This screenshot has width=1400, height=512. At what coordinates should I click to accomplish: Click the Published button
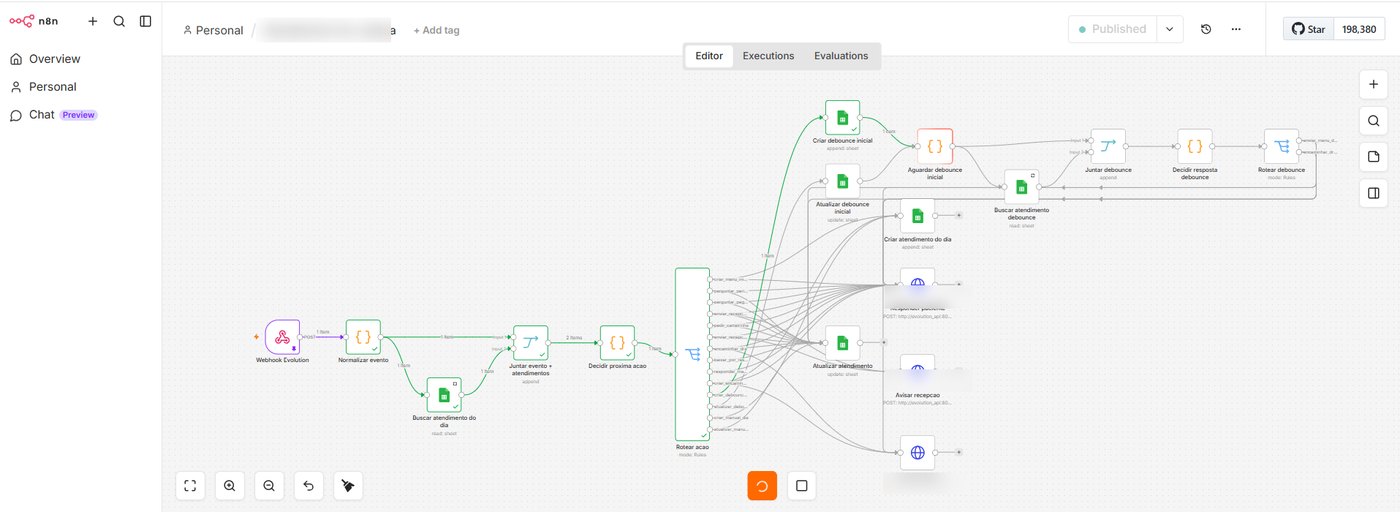pos(1112,29)
